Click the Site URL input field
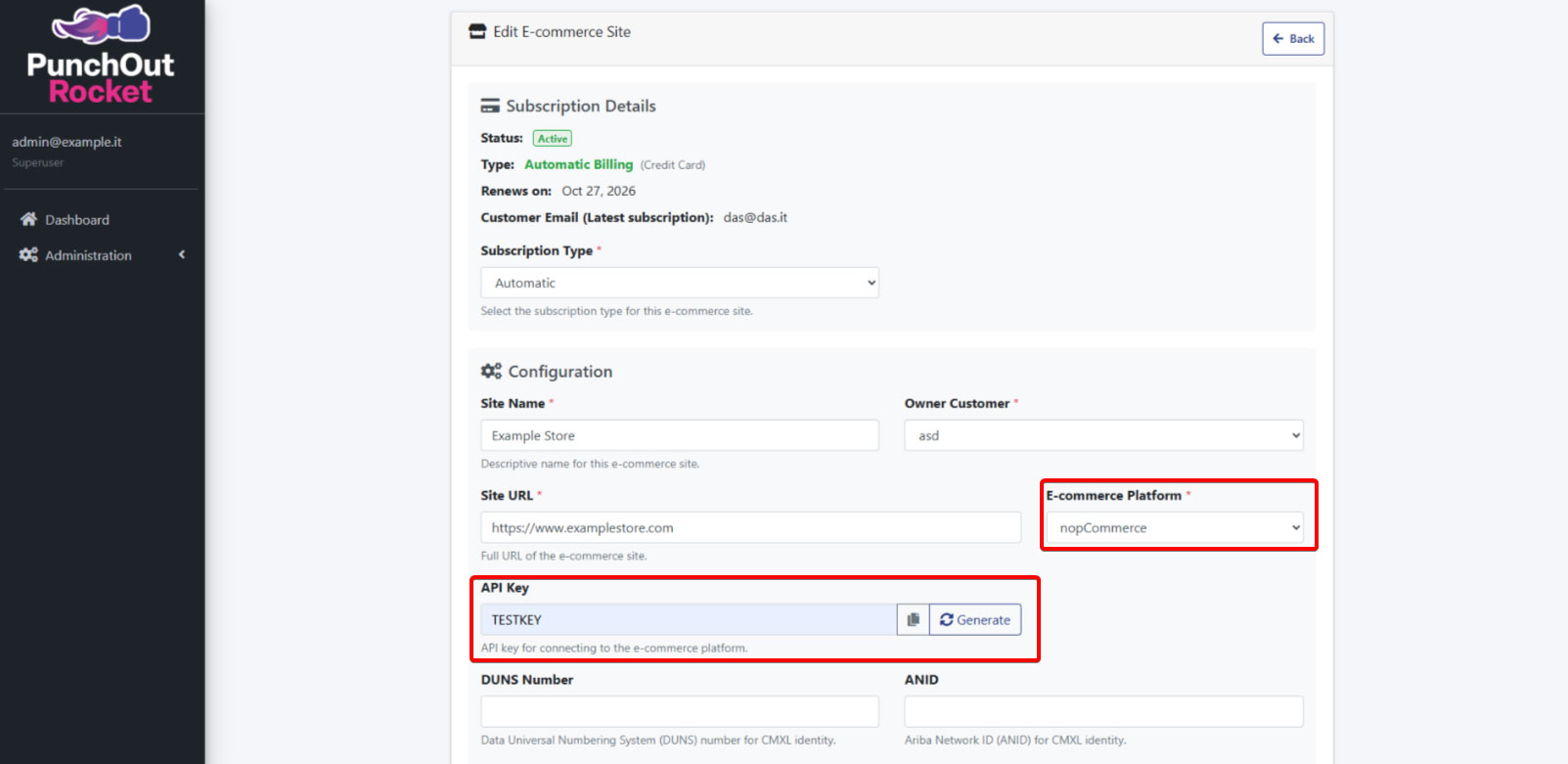Image resolution: width=1568 pixels, height=764 pixels. [x=750, y=527]
